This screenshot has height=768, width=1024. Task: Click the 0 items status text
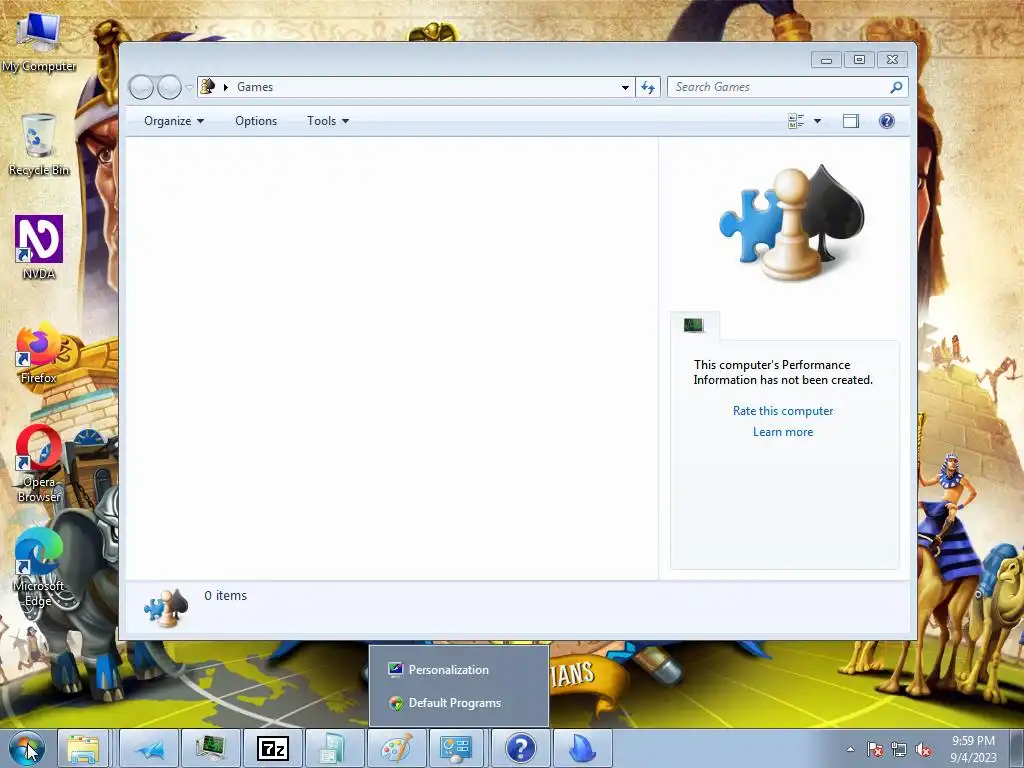[225, 596]
